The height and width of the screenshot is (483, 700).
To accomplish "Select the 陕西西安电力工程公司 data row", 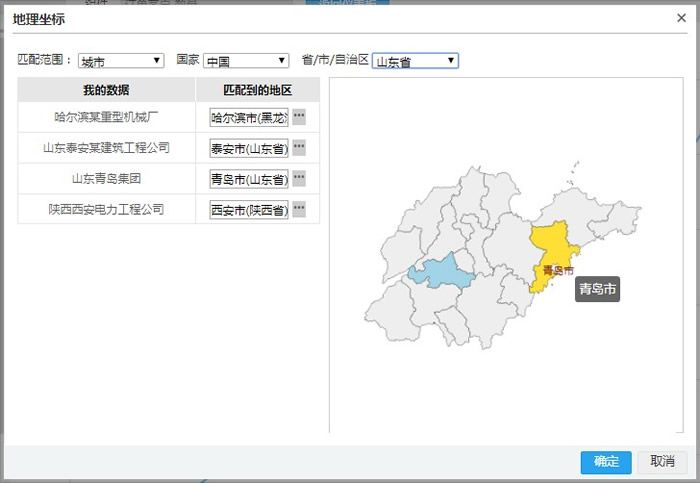I will 106,210.
